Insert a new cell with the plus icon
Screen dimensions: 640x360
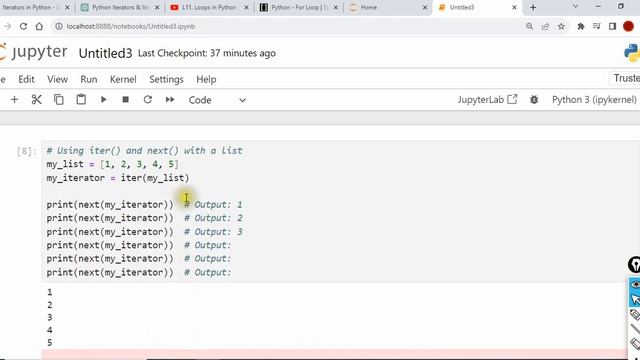click(14, 100)
